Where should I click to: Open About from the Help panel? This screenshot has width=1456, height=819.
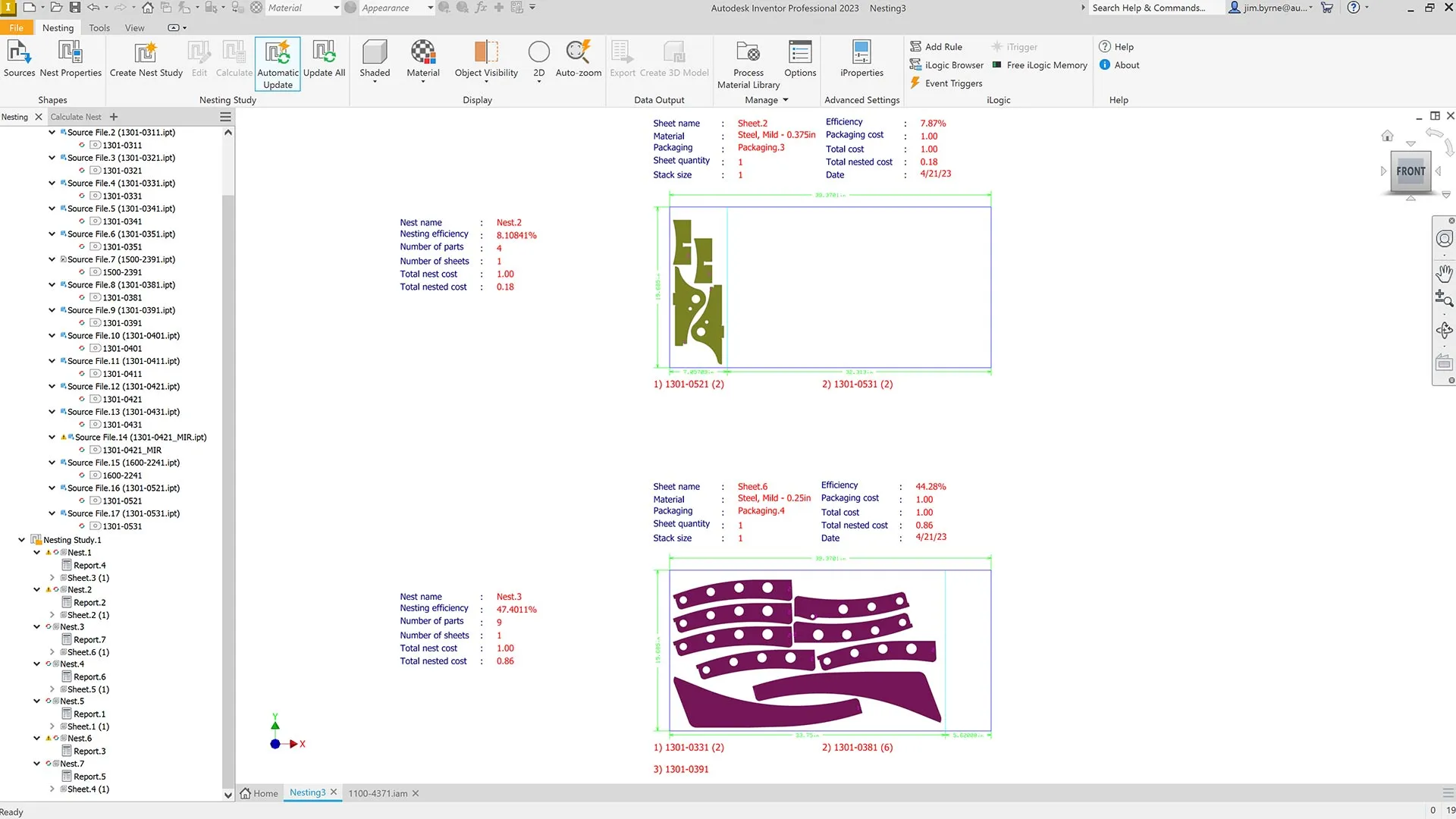point(1120,64)
